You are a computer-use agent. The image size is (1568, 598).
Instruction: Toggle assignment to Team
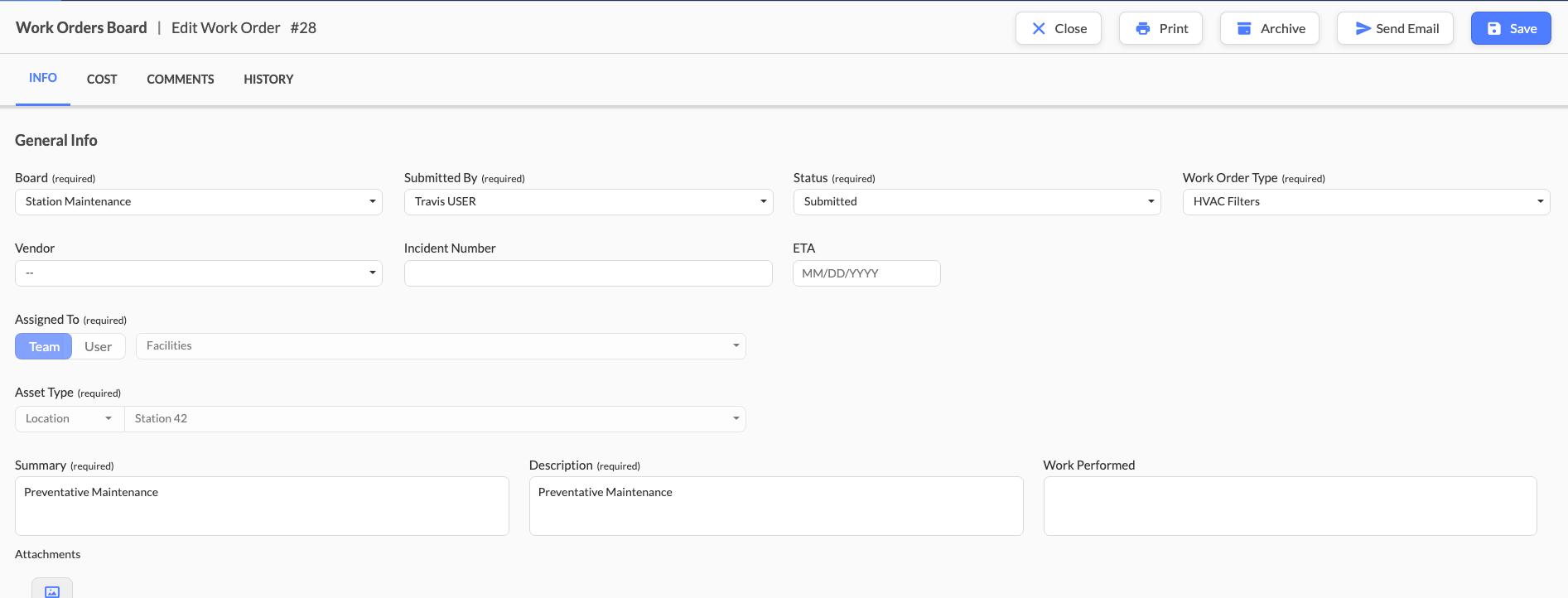pyautogui.click(x=44, y=346)
